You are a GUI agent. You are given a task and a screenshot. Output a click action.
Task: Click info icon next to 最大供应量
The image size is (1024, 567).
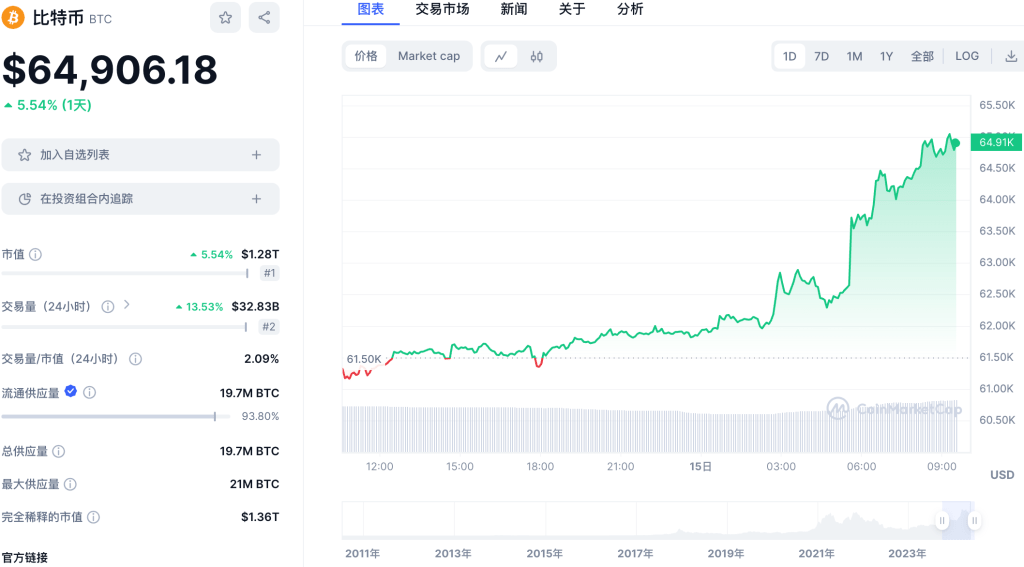69,484
